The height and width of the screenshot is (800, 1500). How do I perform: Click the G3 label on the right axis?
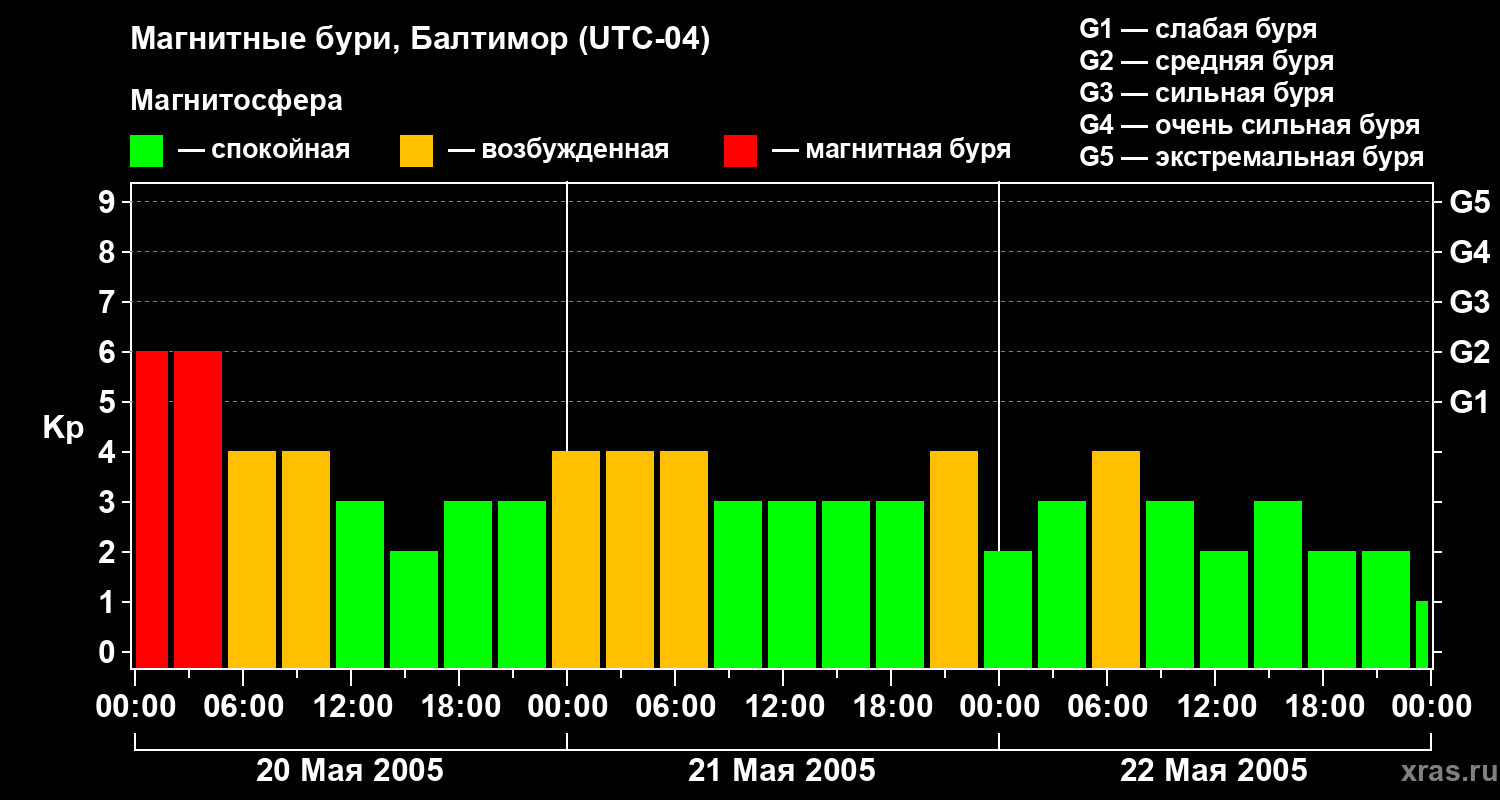tap(1469, 302)
